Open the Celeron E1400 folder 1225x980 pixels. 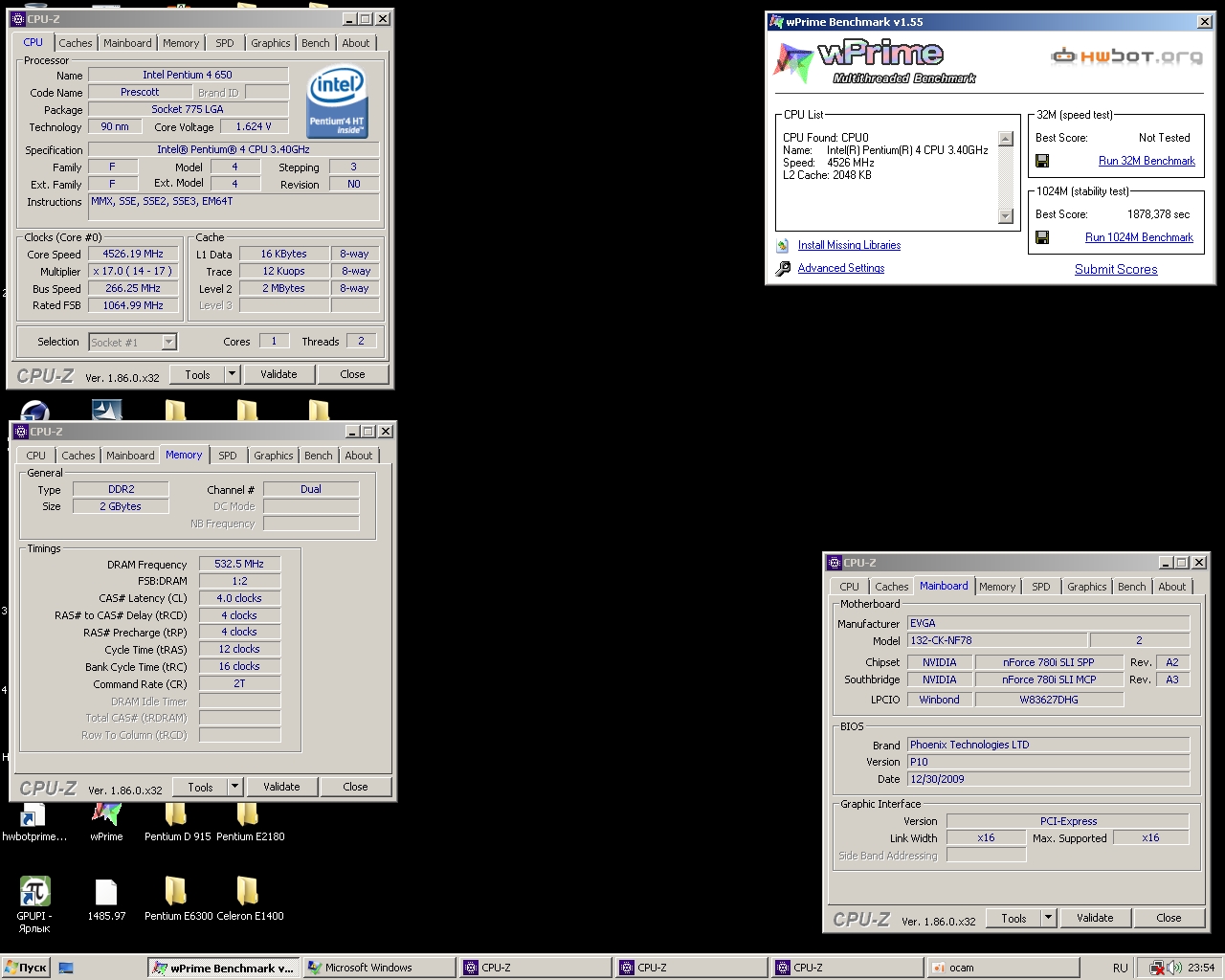(x=248, y=891)
